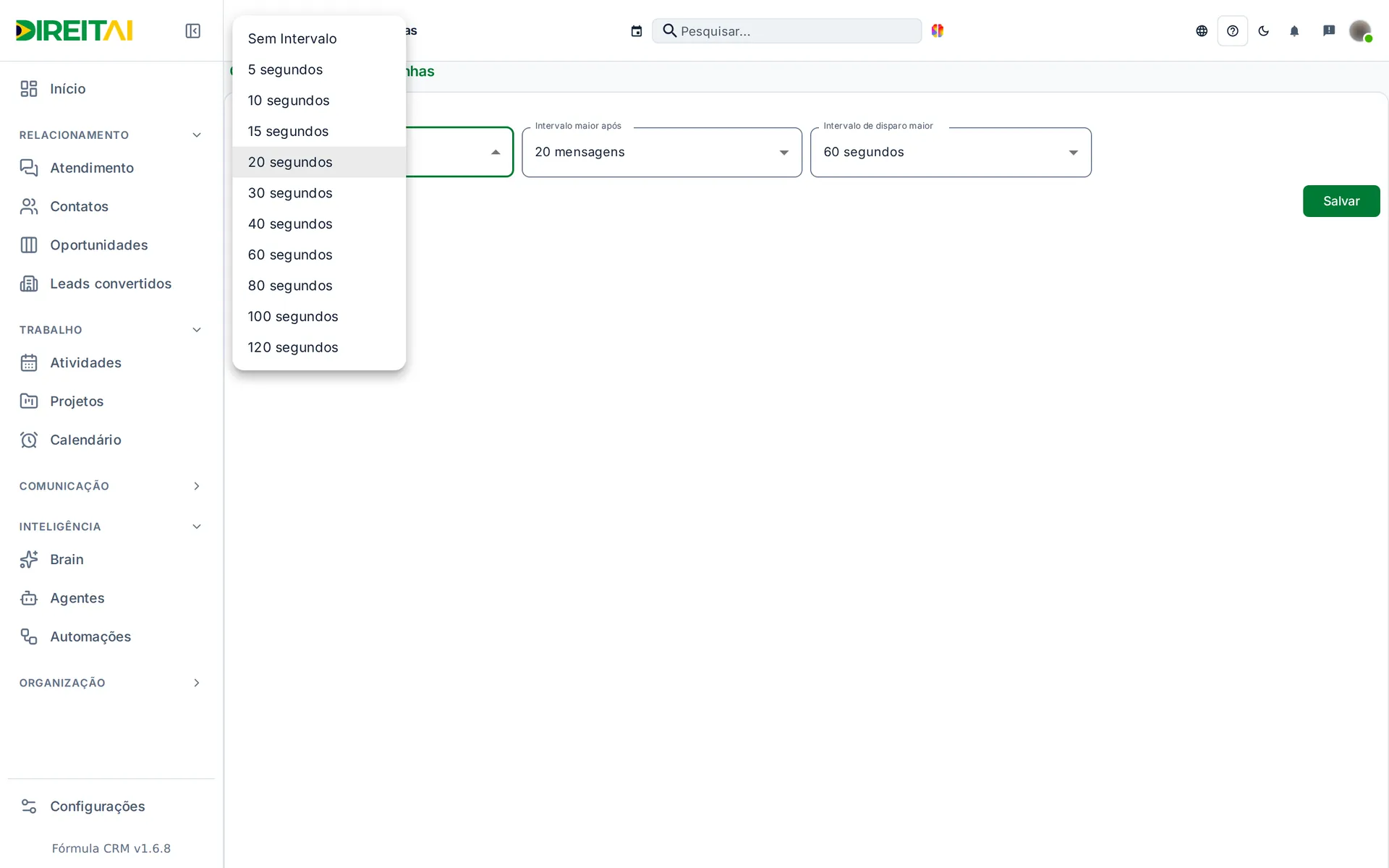Open Calendário in the sidebar
The image size is (1389, 868).
(x=111, y=440)
